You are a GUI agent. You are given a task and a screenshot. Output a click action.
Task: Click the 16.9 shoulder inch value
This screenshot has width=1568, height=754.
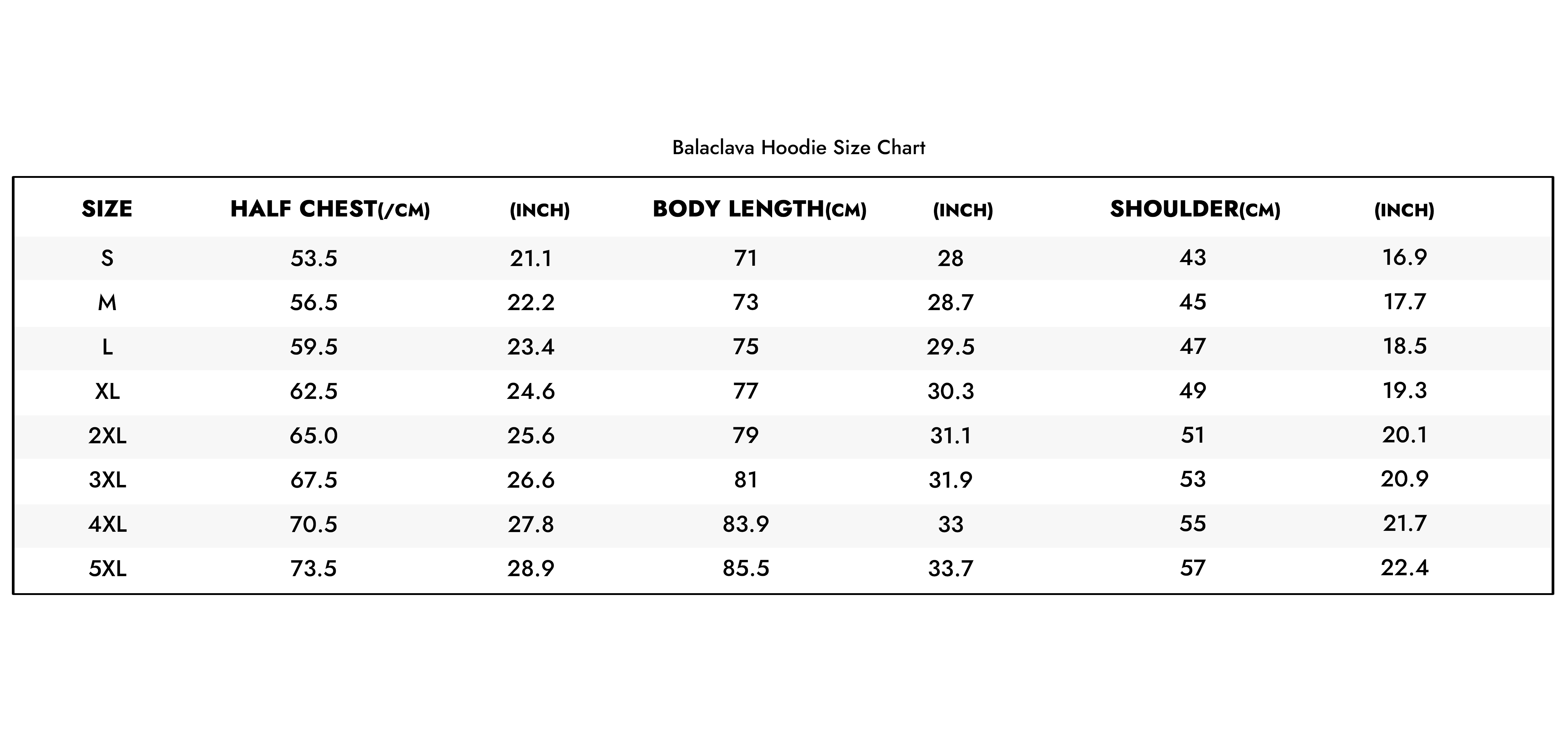(x=1404, y=258)
